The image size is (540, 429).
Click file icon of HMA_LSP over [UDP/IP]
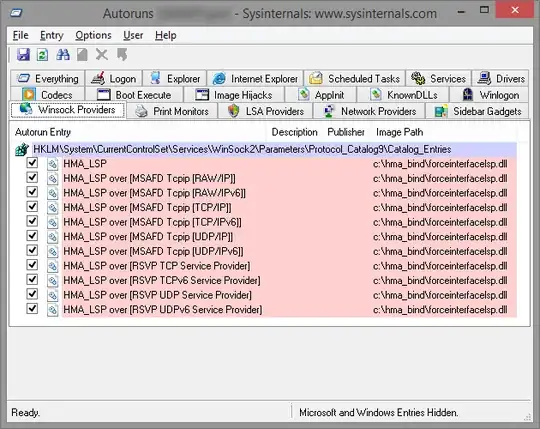[x=53, y=237]
